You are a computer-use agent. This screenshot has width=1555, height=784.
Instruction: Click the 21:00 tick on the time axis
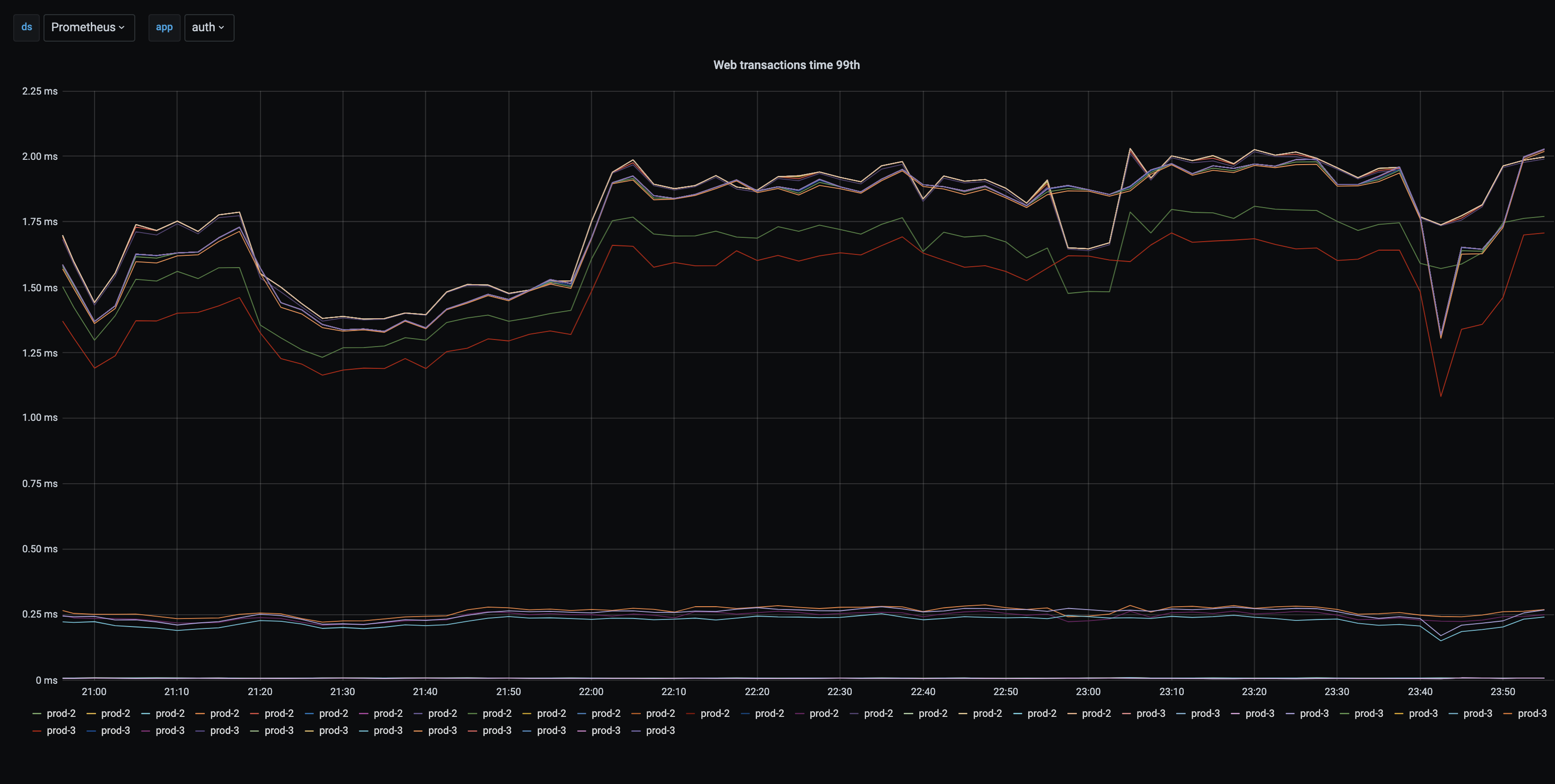click(94, 692)
